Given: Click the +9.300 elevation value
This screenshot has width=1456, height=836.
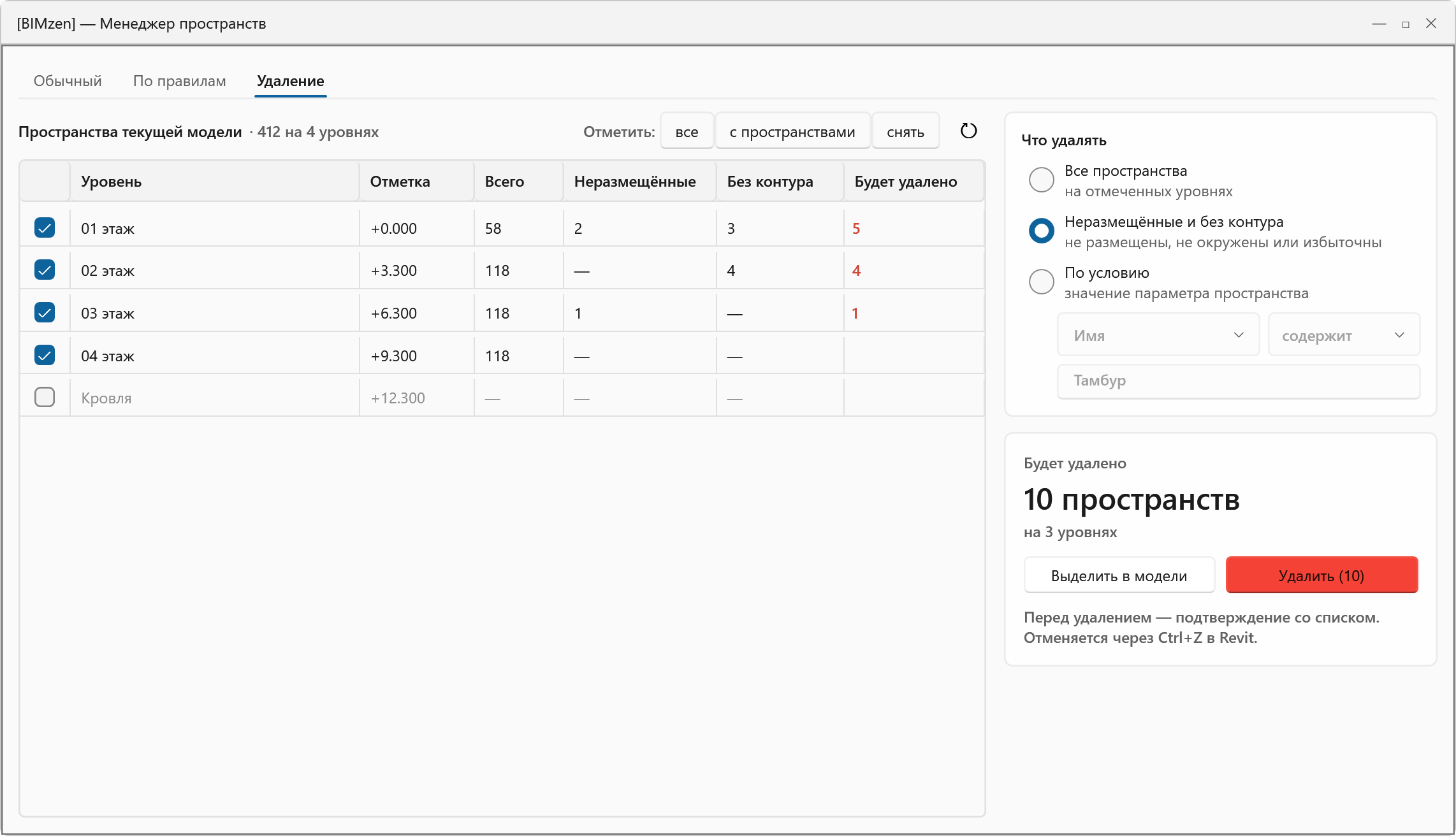Looking at the screenshot, I should (x=394, y=356).
